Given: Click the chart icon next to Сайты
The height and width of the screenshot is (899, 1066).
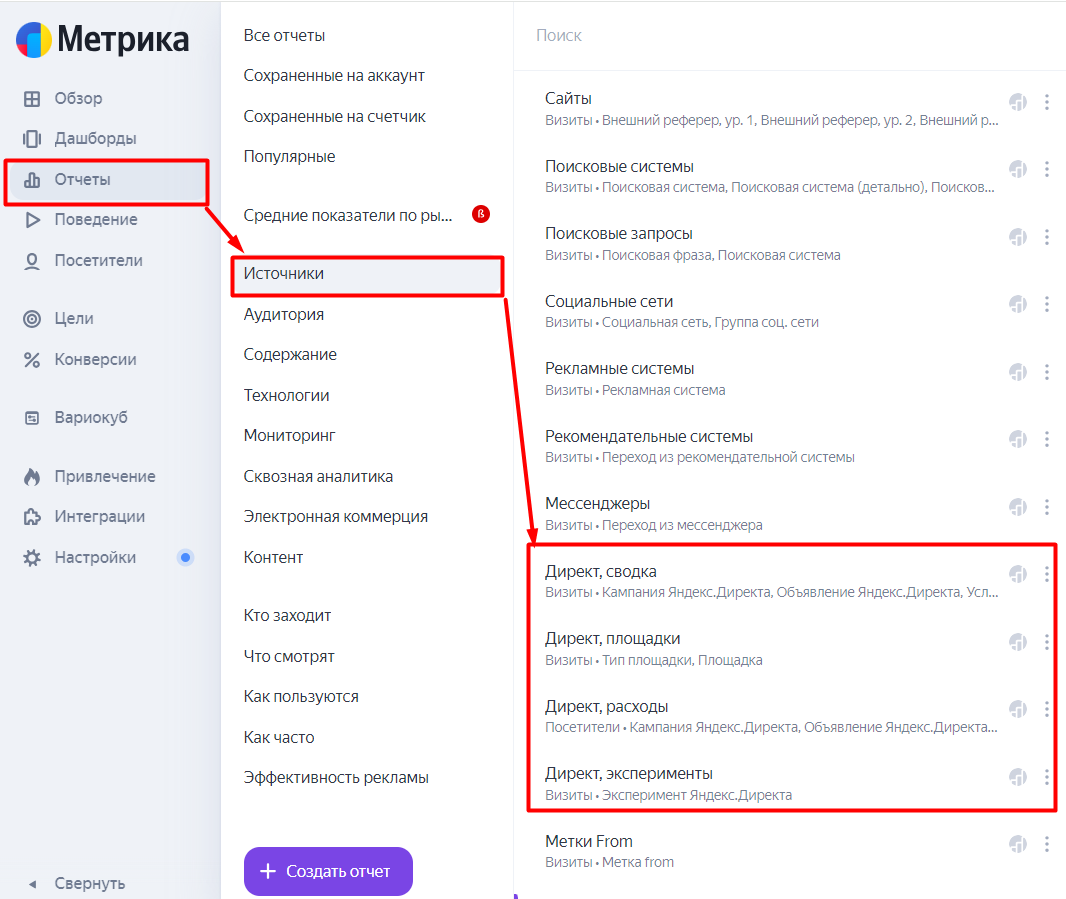Looking at the screenshot, I should [1018, 102].
